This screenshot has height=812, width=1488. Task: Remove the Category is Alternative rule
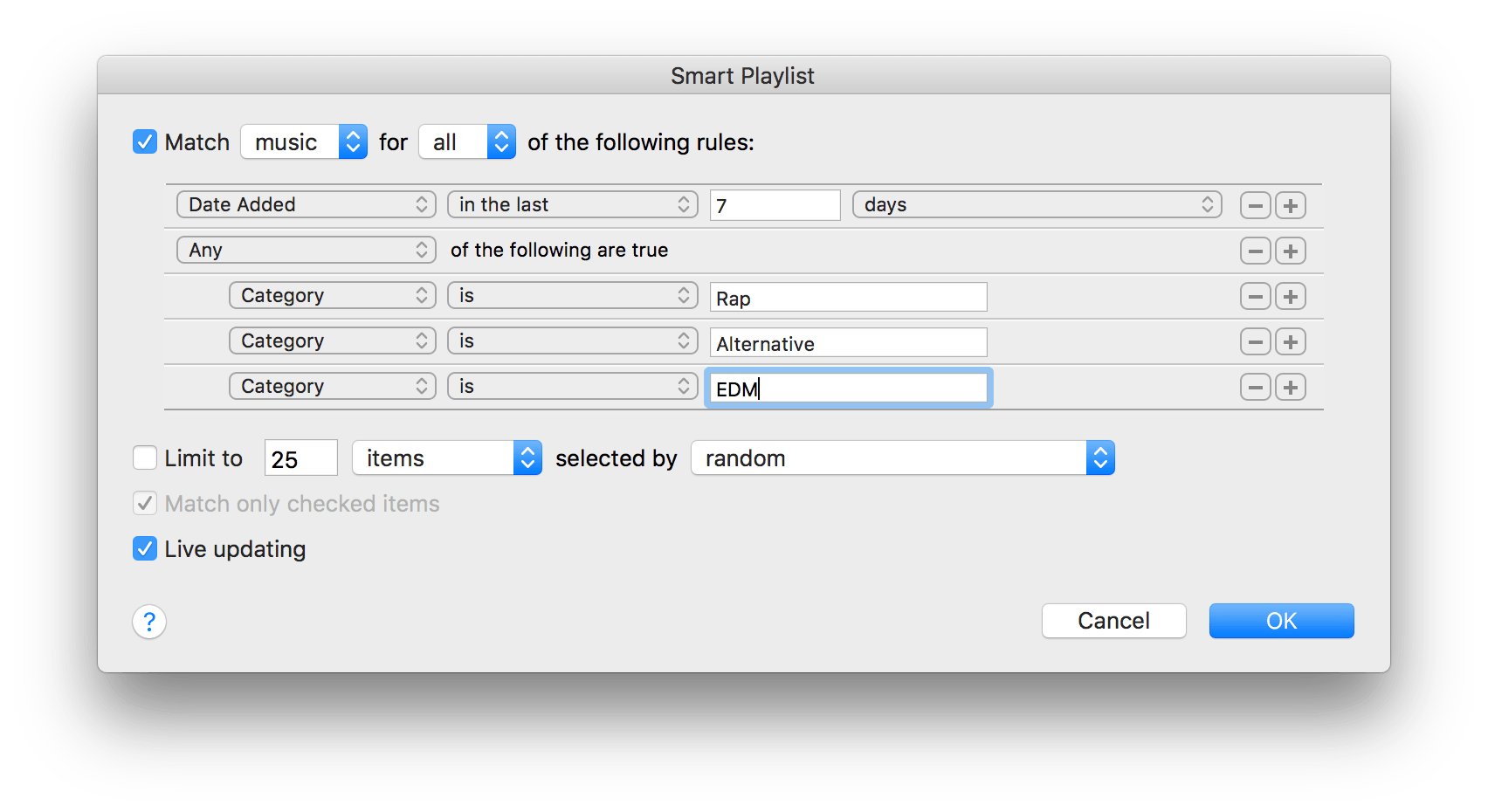pyautogui.click(x=1255, y=342)
